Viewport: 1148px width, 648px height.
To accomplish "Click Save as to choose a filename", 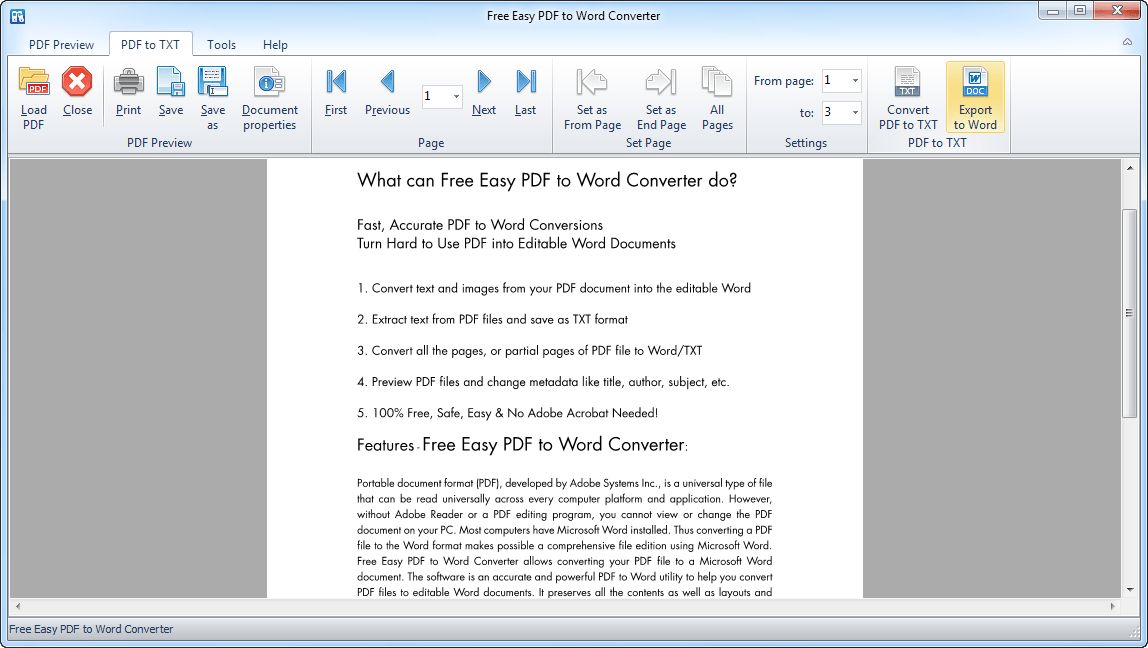I will 212,97.
